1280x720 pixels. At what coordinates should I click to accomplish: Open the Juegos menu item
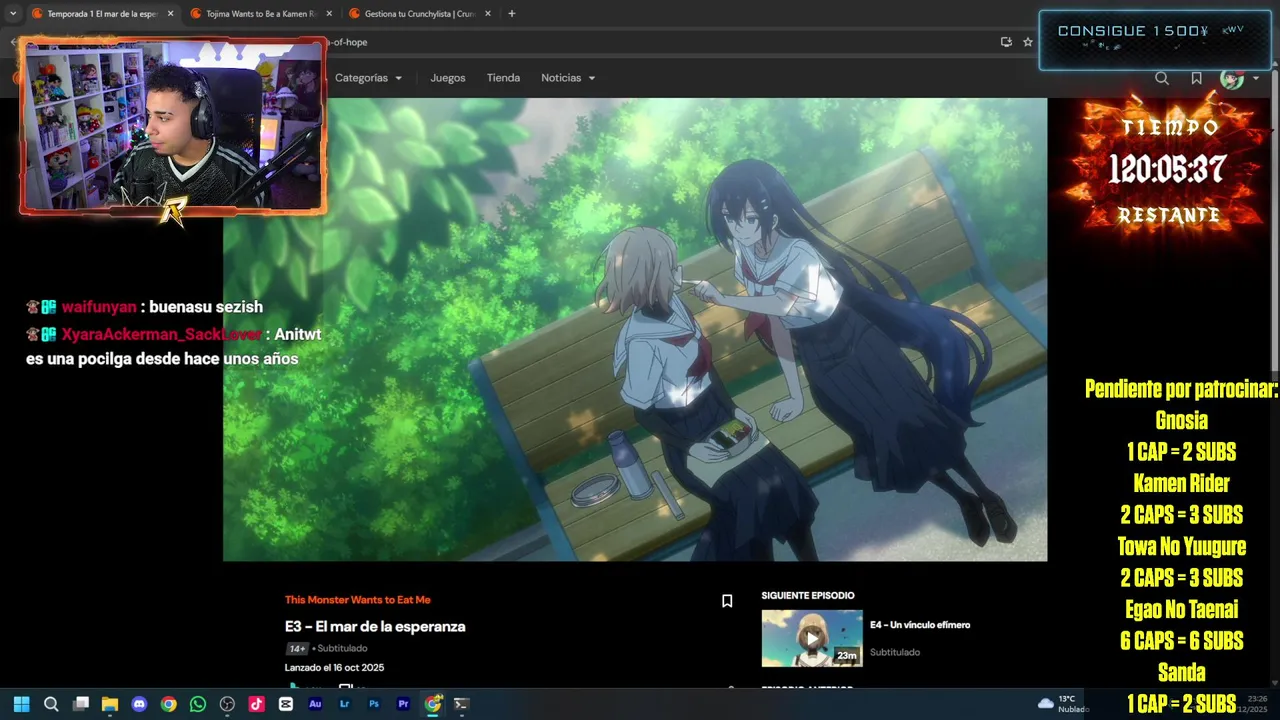pyautogui.click(x=448, y=78)
